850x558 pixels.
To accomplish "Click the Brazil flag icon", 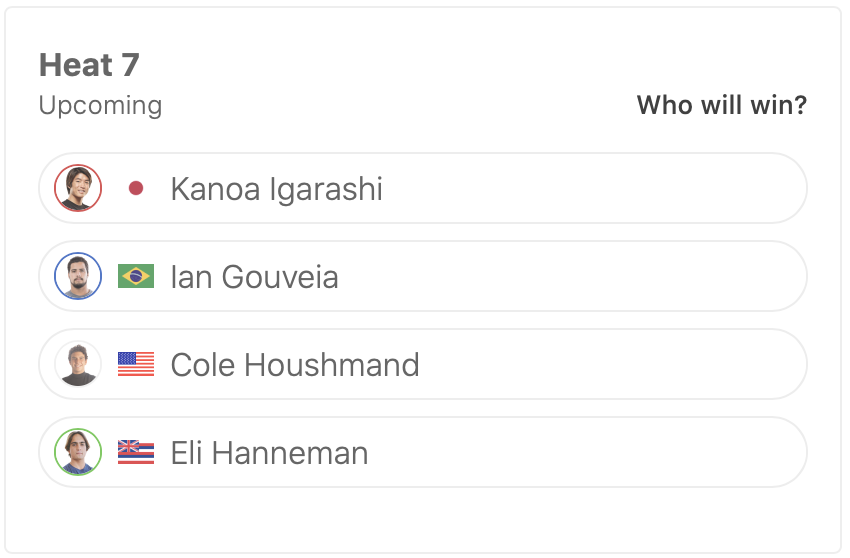I will [136, 276].
